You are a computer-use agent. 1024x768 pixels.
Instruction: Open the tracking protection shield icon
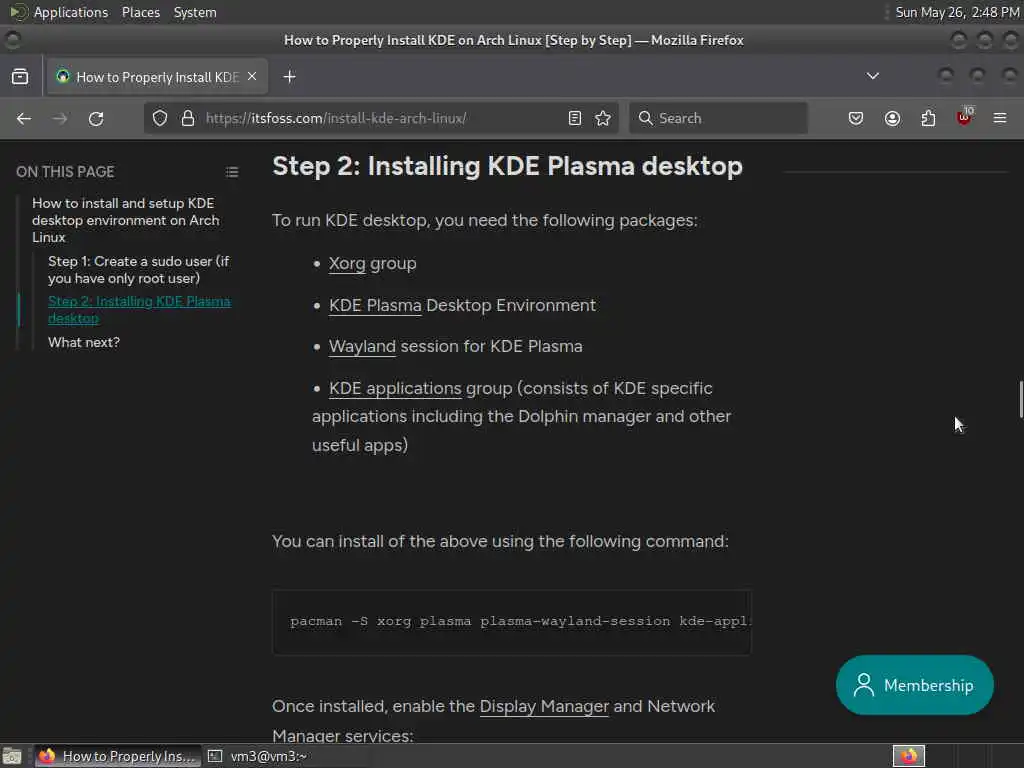pyautogui.click(x=160, y=118)
